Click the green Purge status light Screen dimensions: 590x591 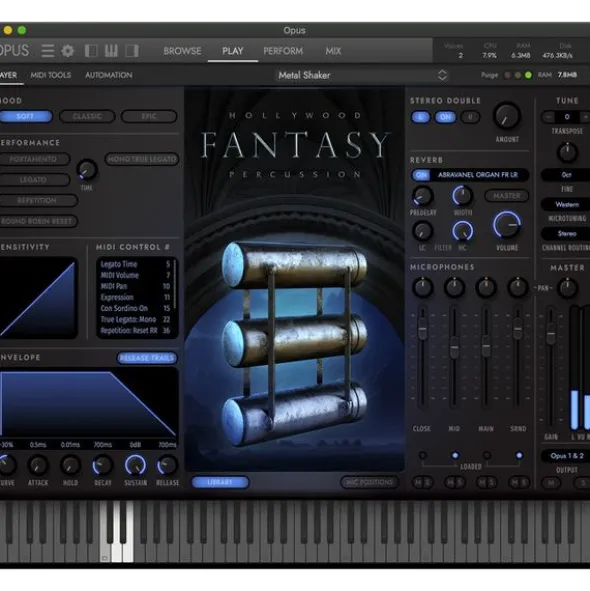pyautogui.click(x=528, y=75)
